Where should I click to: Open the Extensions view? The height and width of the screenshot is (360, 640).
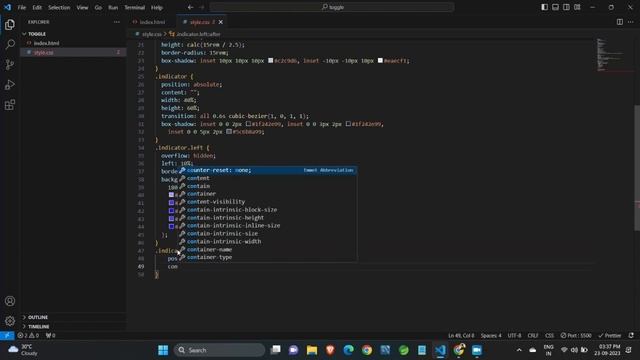coord(10,105)
